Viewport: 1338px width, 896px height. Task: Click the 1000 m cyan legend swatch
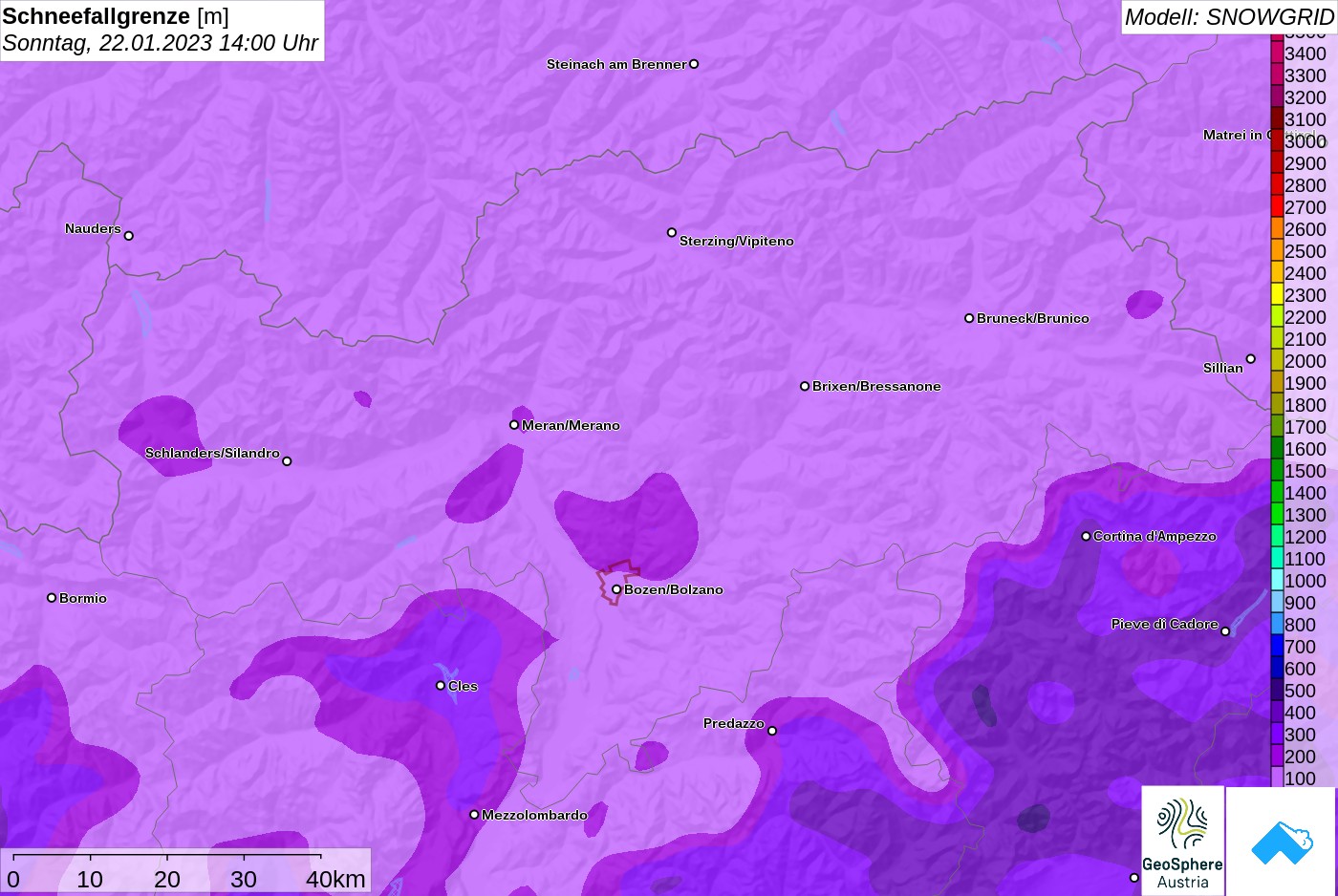point(1277,580)
